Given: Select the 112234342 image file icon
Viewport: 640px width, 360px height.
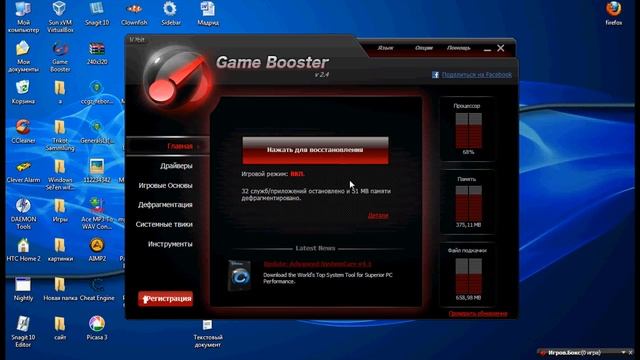Looking at the screenshot, I should tap(97, 171).
